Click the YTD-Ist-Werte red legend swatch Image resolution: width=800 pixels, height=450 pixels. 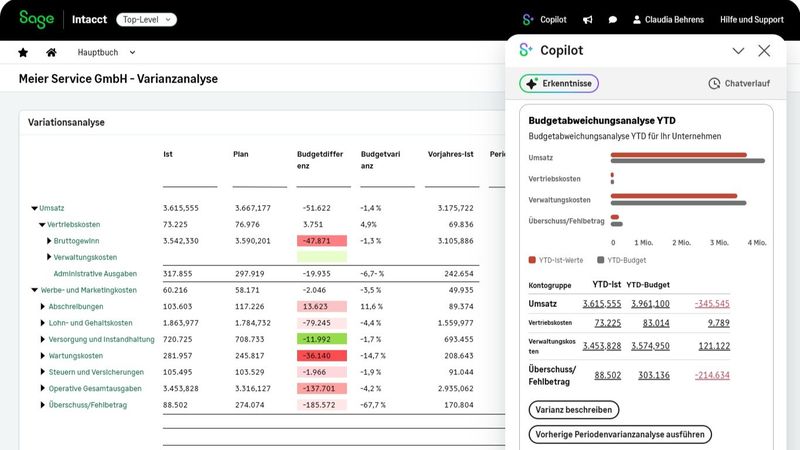tap(532, 260)
